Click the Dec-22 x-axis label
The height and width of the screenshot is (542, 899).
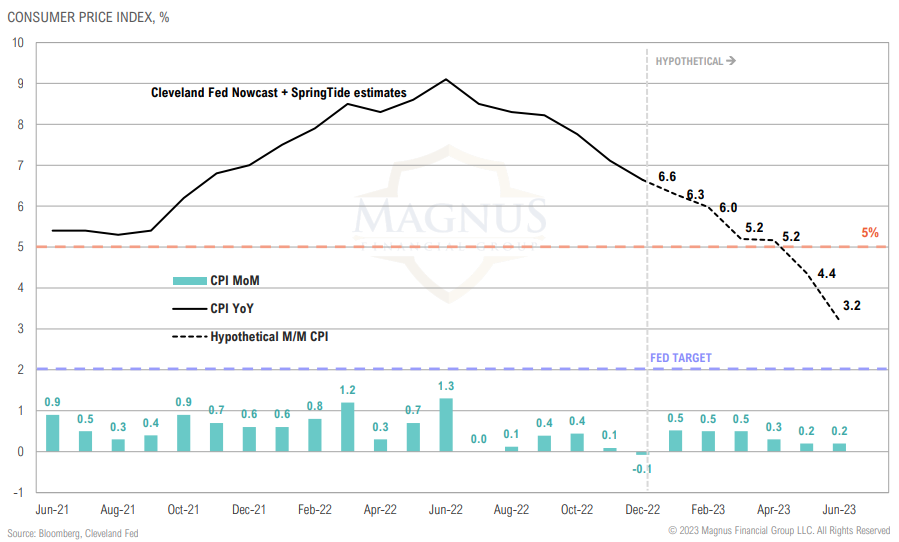click(641, 509)
